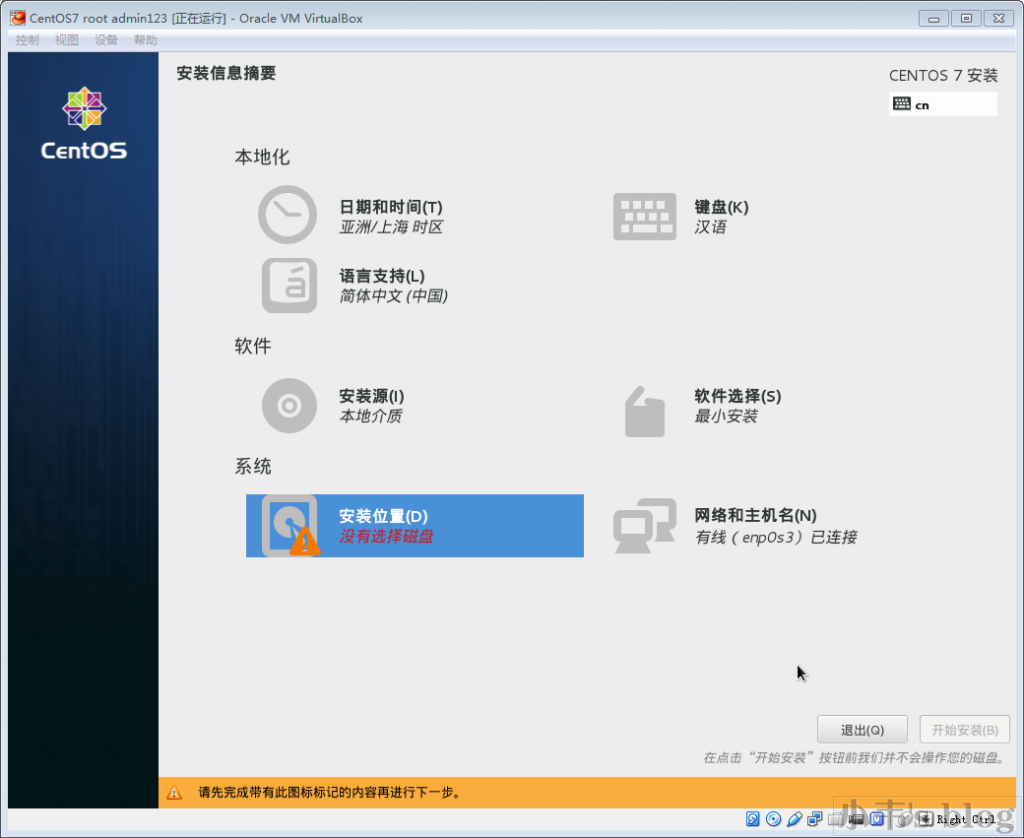Viewport: 1024px width, 838px height.
Task: Click VirtualBox mouse integration status icon
Action: (904, 820)
